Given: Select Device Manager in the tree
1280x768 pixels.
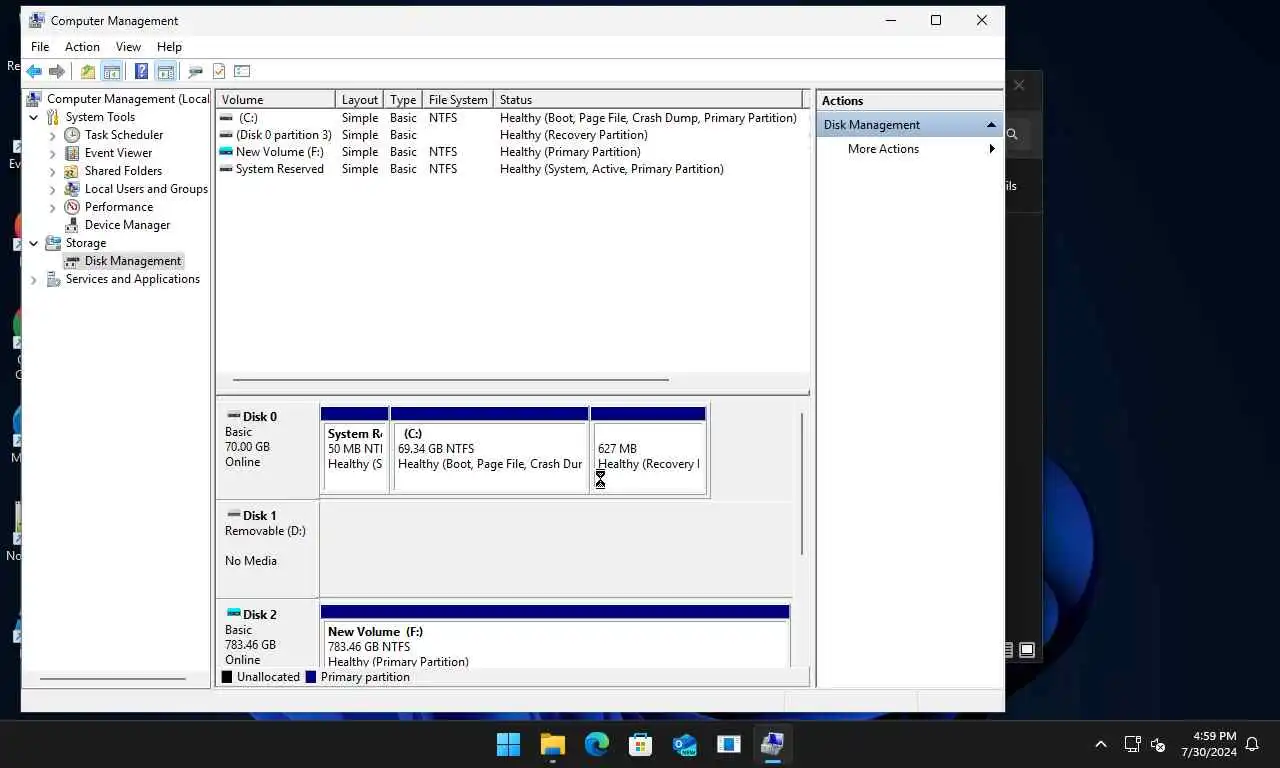Looking at the screenshot, I should pos(127,225).
